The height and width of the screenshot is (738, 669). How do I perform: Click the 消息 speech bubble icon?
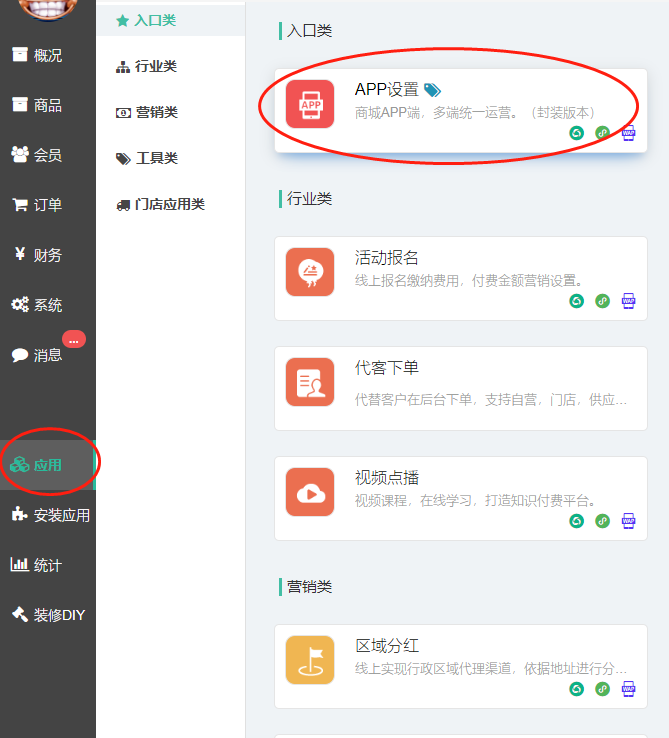tap(20, 355)
